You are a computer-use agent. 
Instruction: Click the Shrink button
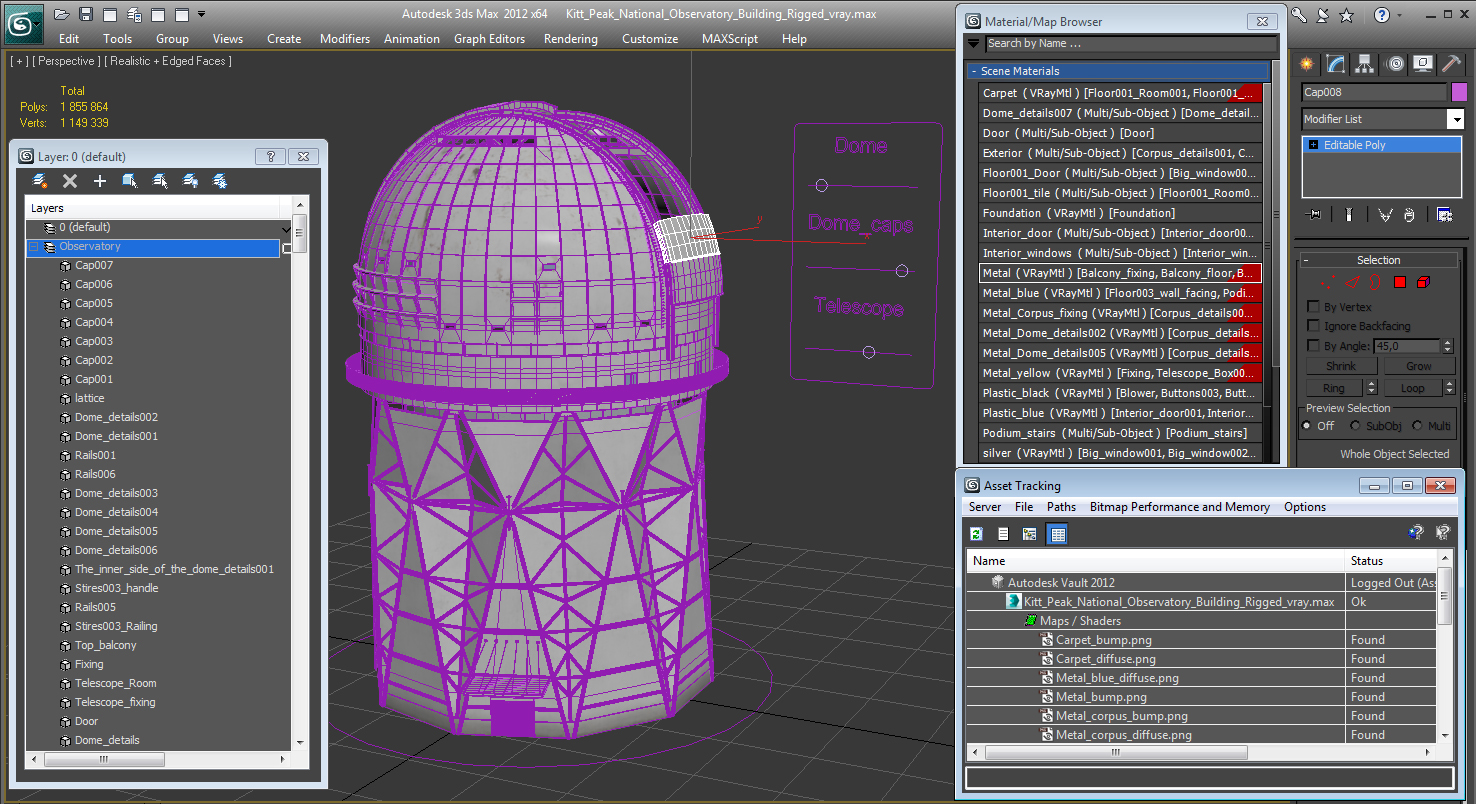click(1341, 366)
